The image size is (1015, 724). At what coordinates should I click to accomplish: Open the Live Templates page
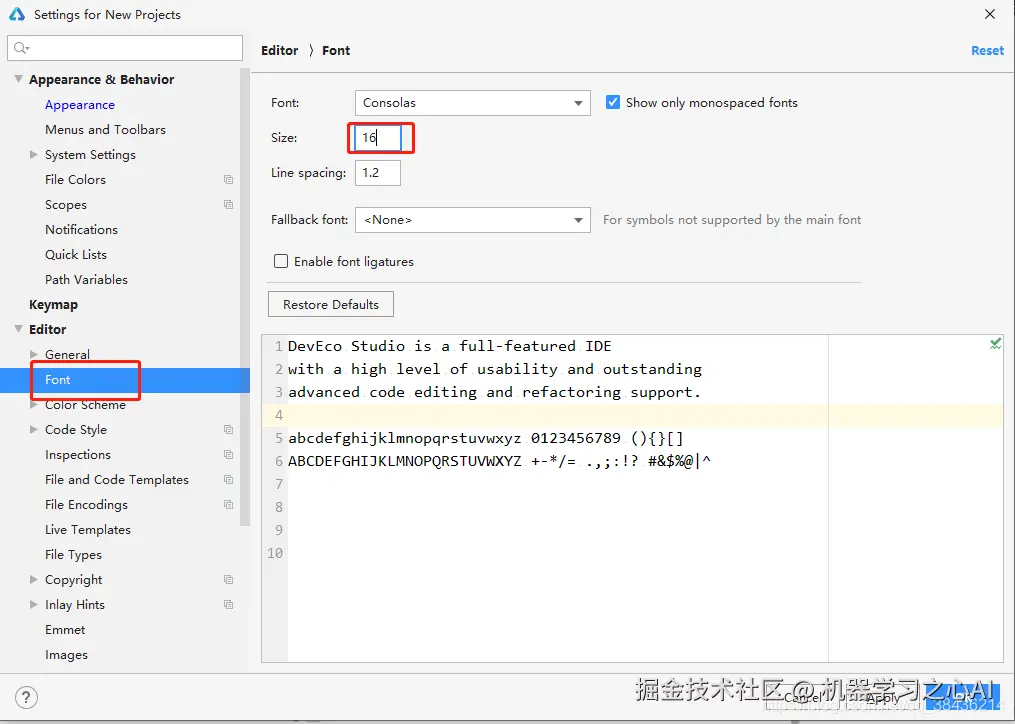click(x=87, y=530)
